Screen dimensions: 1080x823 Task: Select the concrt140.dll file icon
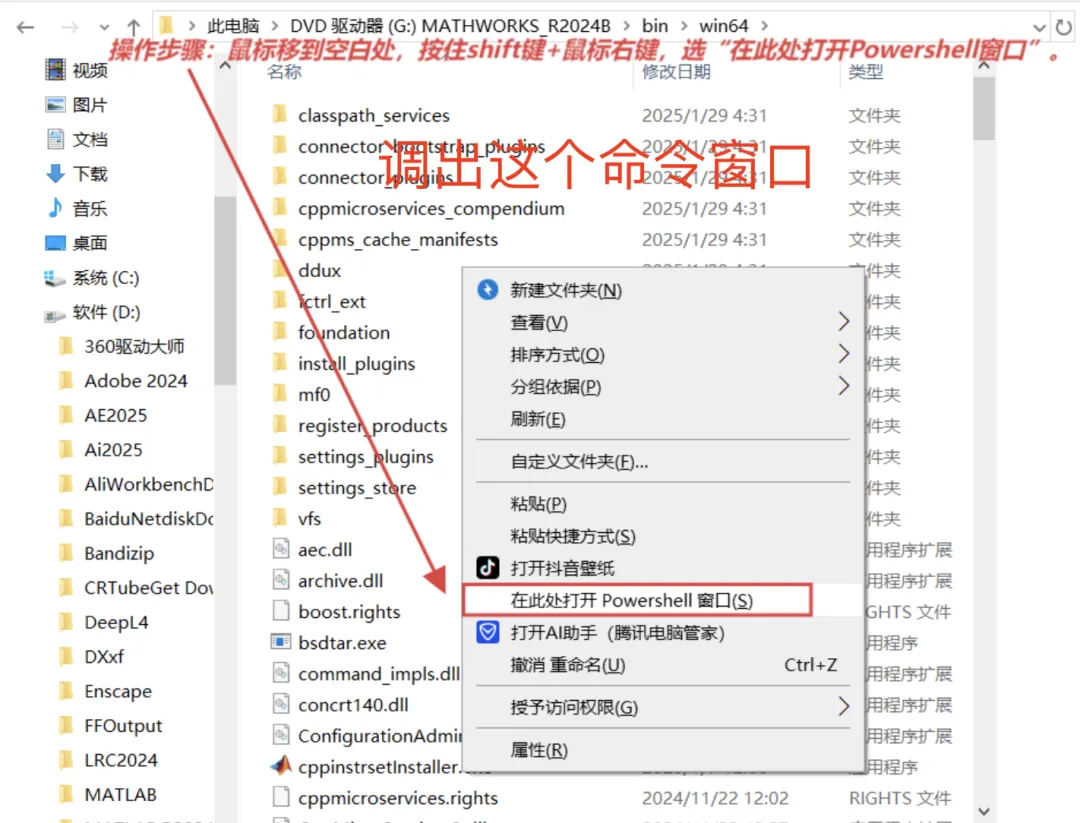280,704
